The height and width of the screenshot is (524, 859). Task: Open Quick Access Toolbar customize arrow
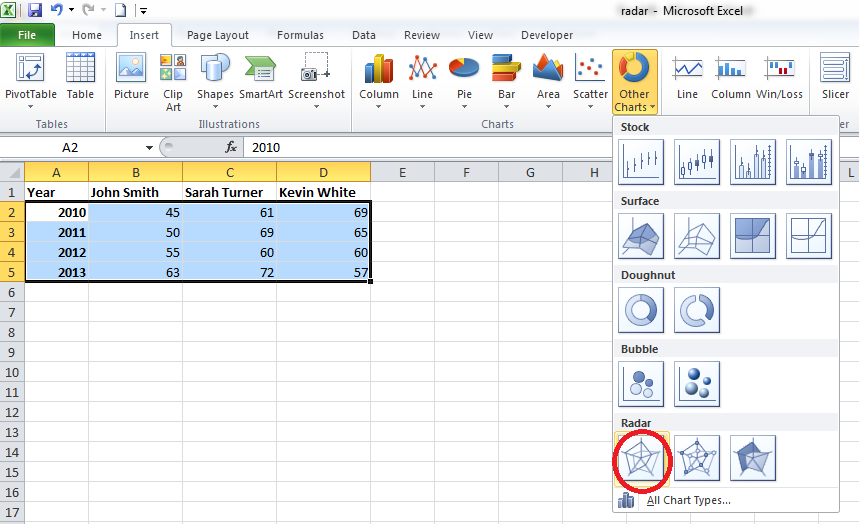click(x=143, y=10)
